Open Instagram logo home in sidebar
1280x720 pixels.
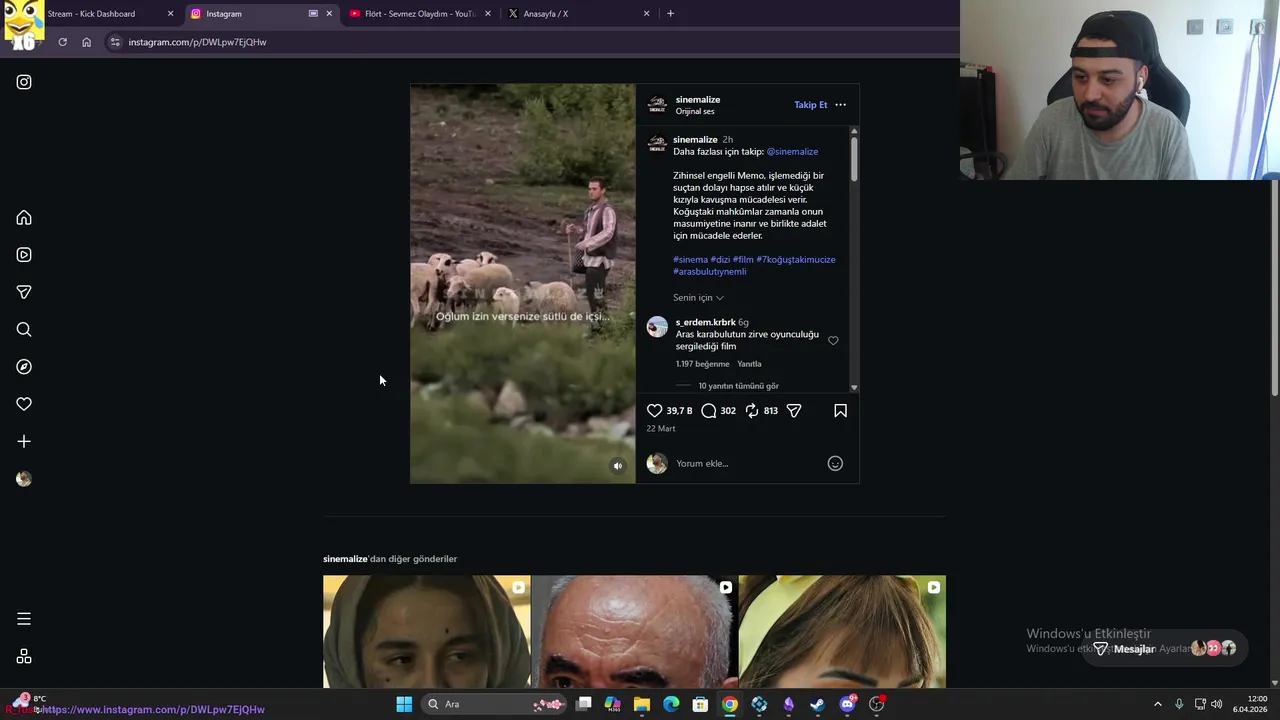[x=24, y=82]
